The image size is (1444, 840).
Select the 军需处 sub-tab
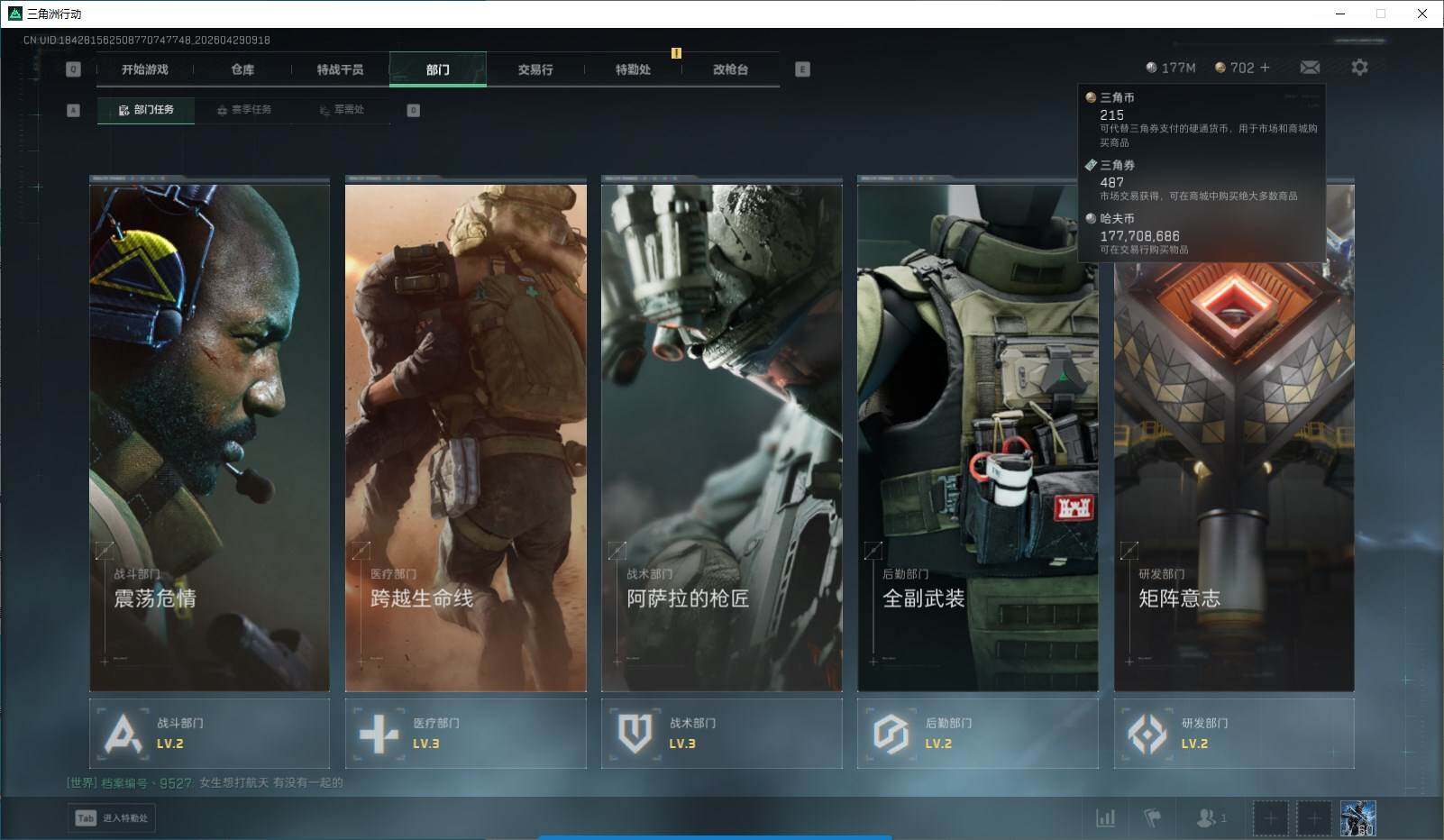(x=342, y=110)
